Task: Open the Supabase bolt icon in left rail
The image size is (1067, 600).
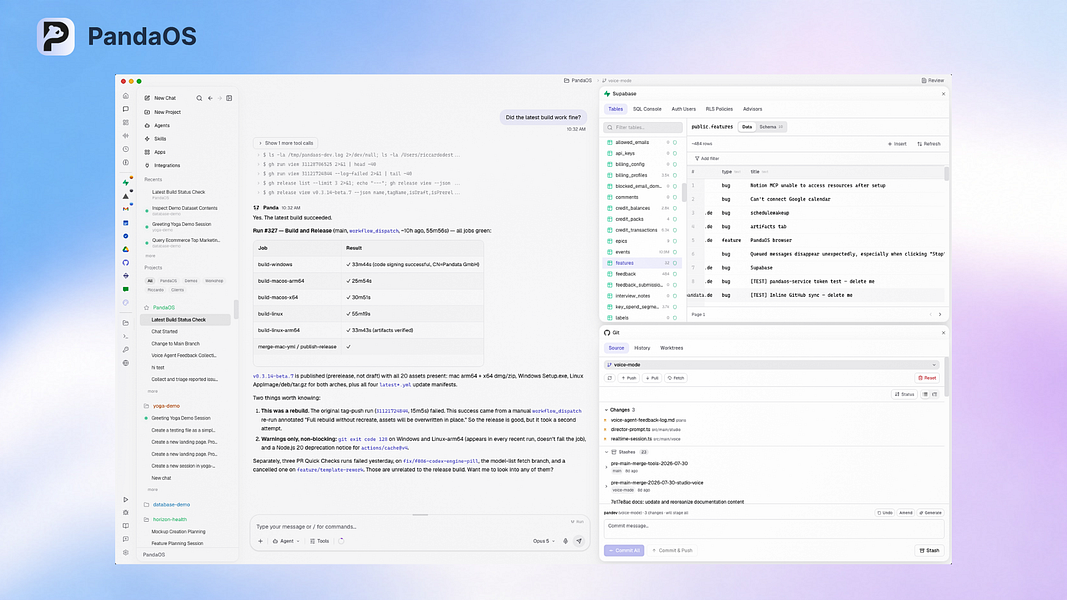Action: click(125, 182)
